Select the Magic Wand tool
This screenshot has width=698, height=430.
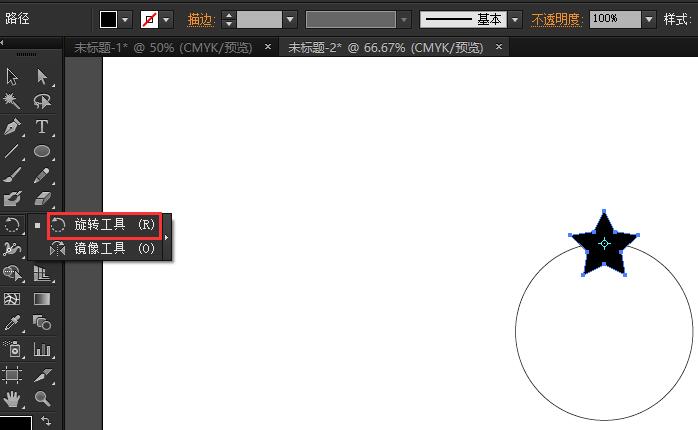tap(12, 101)
